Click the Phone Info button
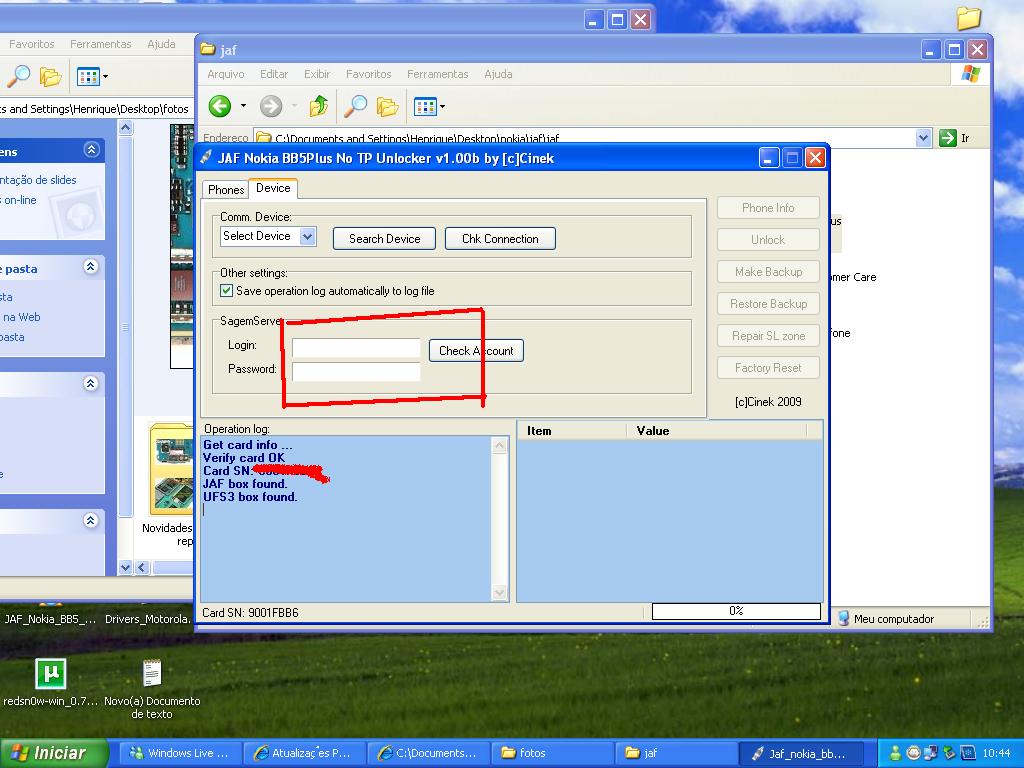Viewport: 1024px width, 768px height. [768, 208]
